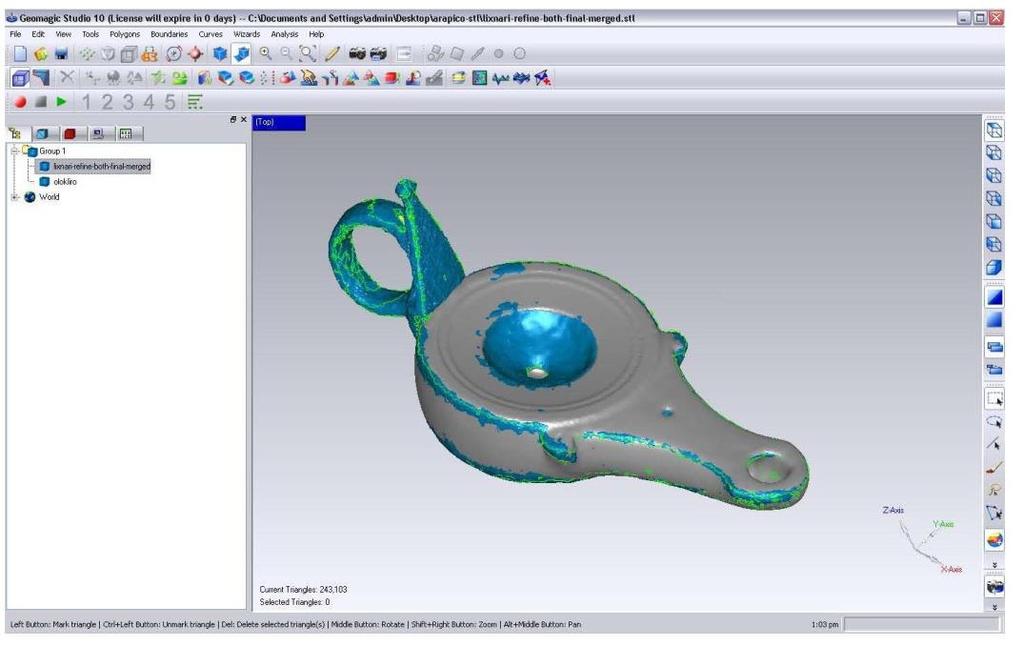Click the first camera capture icon
Image resolution: width=1023 pixels, height=646 pixels.
point(357,54)
